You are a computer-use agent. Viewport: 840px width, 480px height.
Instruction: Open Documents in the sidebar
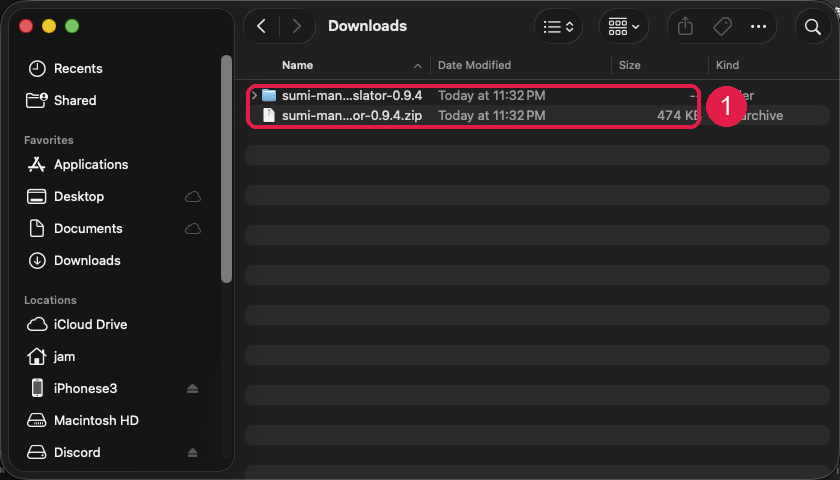[88, 229]
